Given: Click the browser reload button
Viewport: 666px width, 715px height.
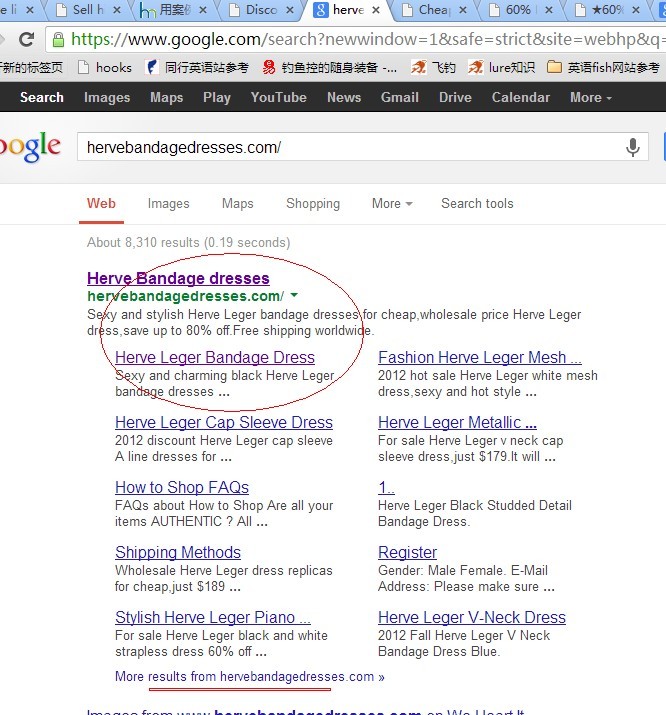Looking at the screenshot, I should pos(27,40).
